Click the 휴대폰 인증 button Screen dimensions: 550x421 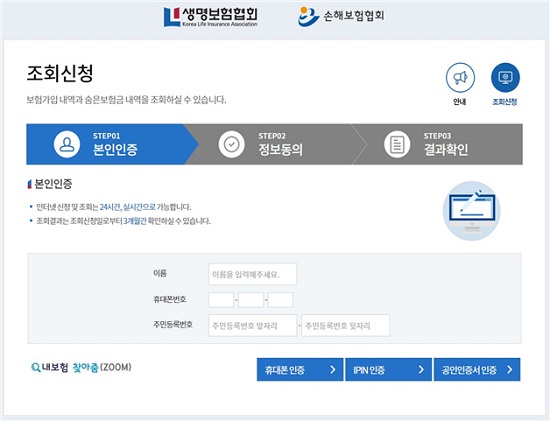point(300,369)
